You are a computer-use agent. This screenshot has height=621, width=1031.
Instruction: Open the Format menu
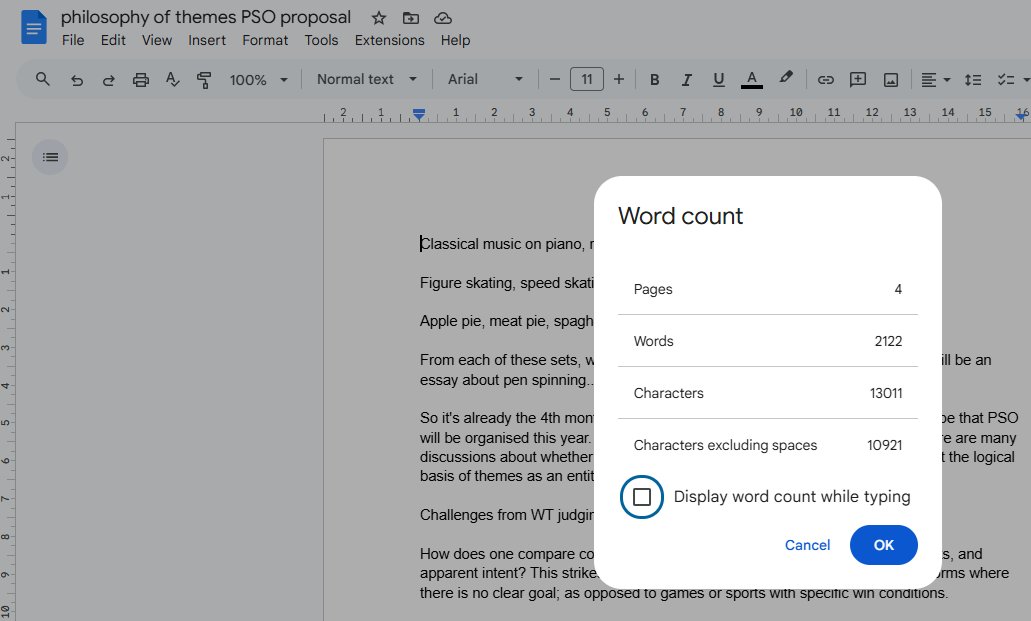[x=265, y=40]
